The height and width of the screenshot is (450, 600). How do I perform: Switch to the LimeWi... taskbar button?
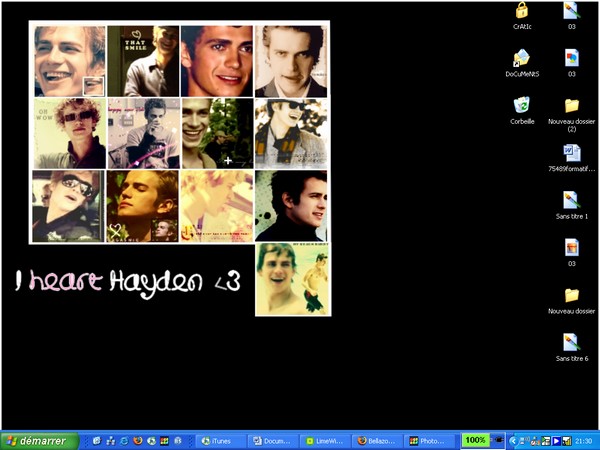(x=325, y=441)
